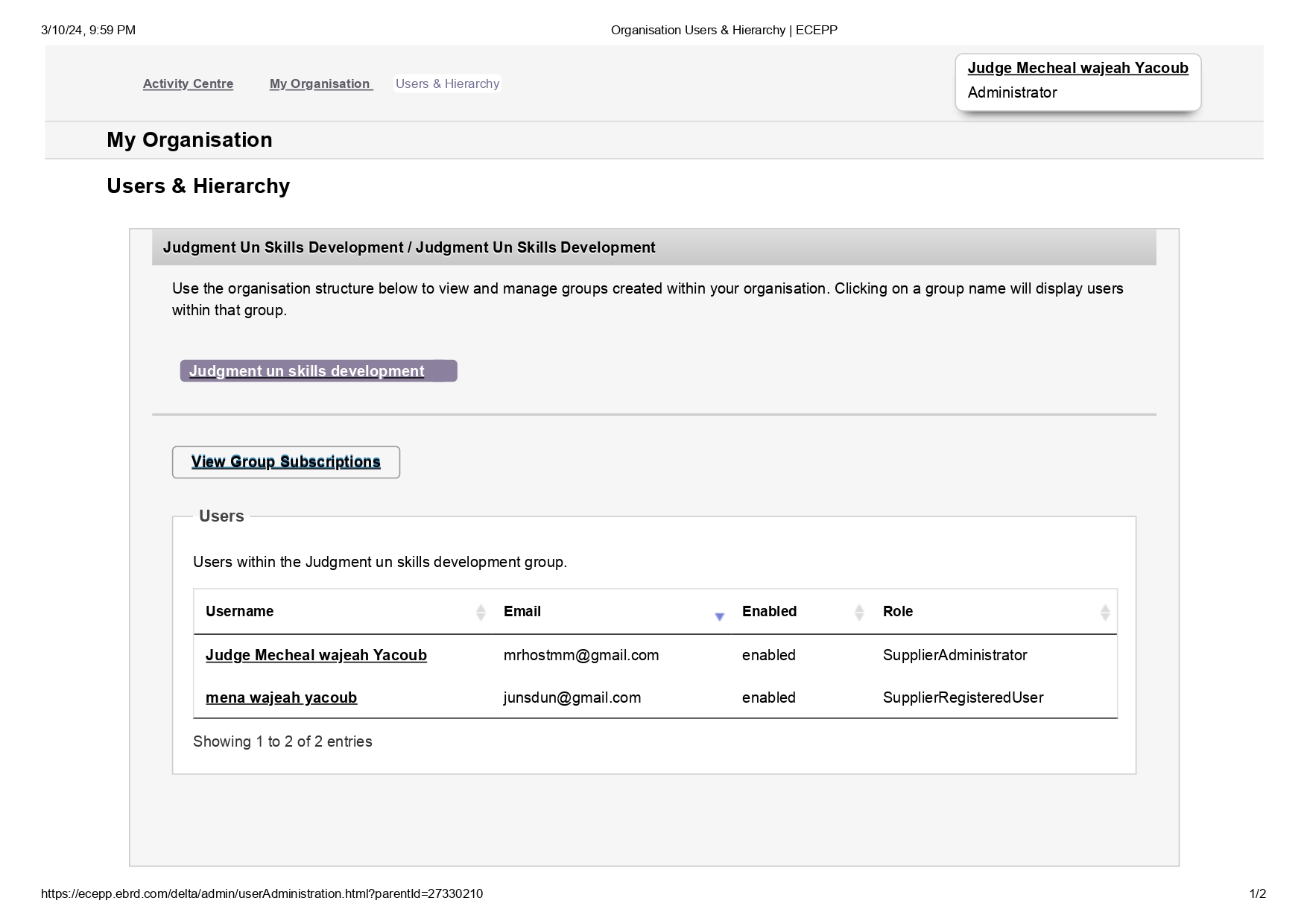
Task: Select Users & Hierarchy breadcrumb item
Action: coord(447,83)
